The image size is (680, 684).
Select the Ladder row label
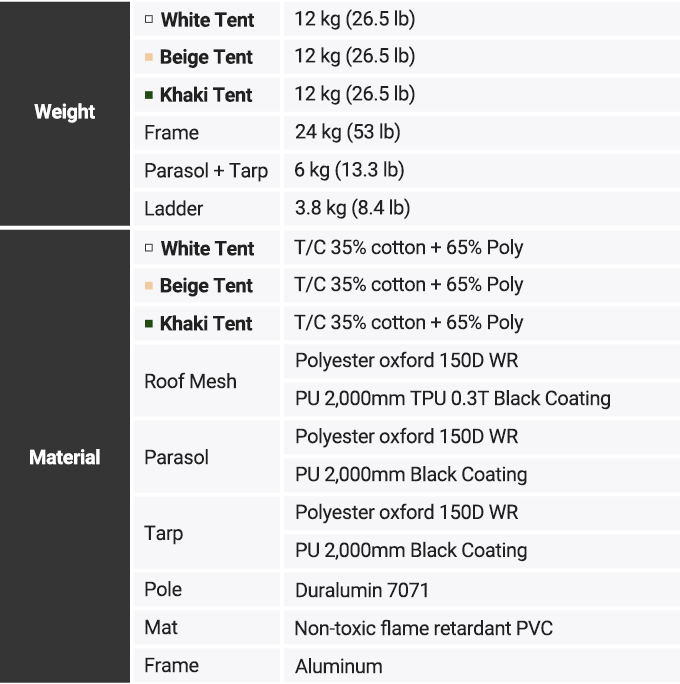(173, 209)
